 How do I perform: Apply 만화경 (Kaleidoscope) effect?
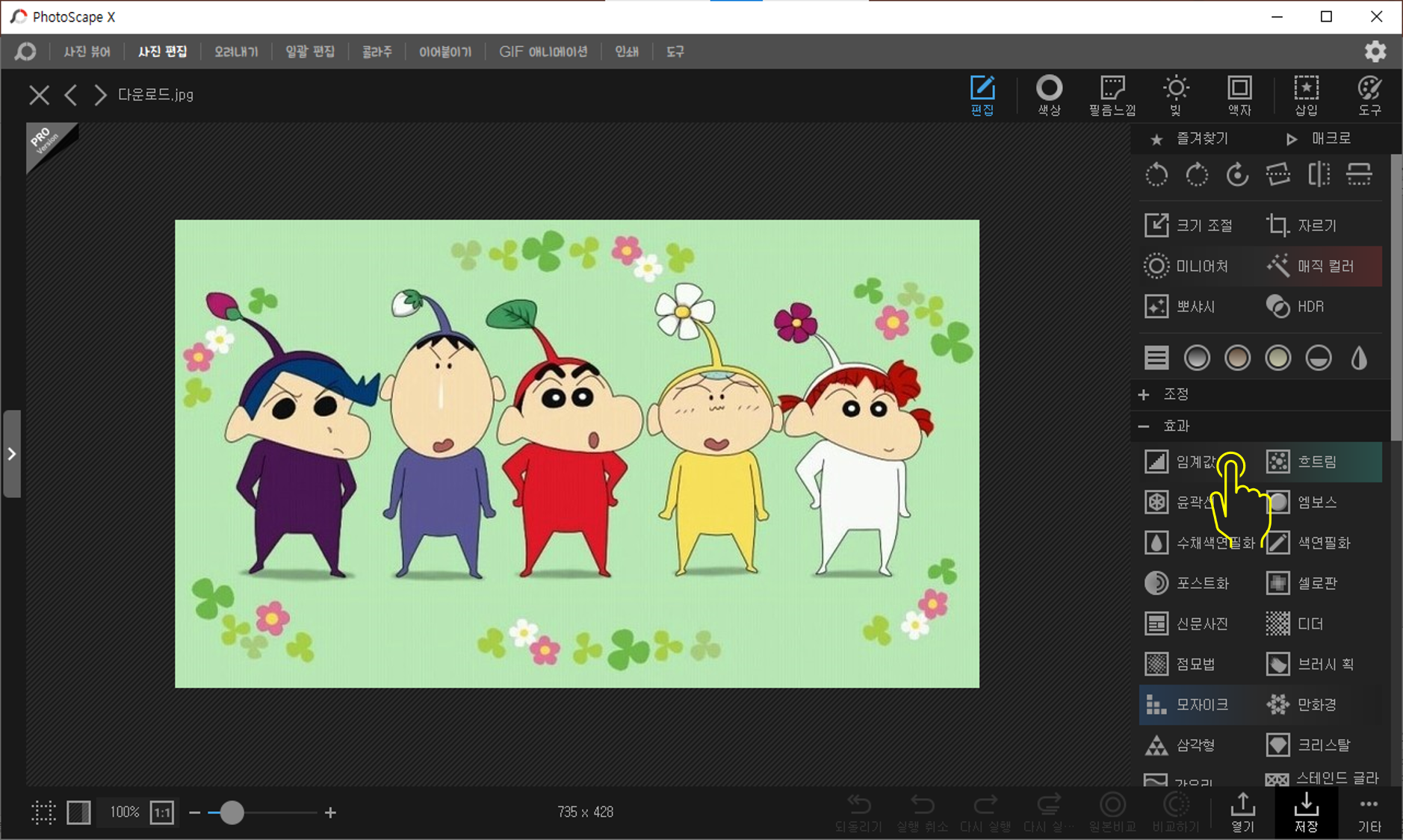point(1302,704)
